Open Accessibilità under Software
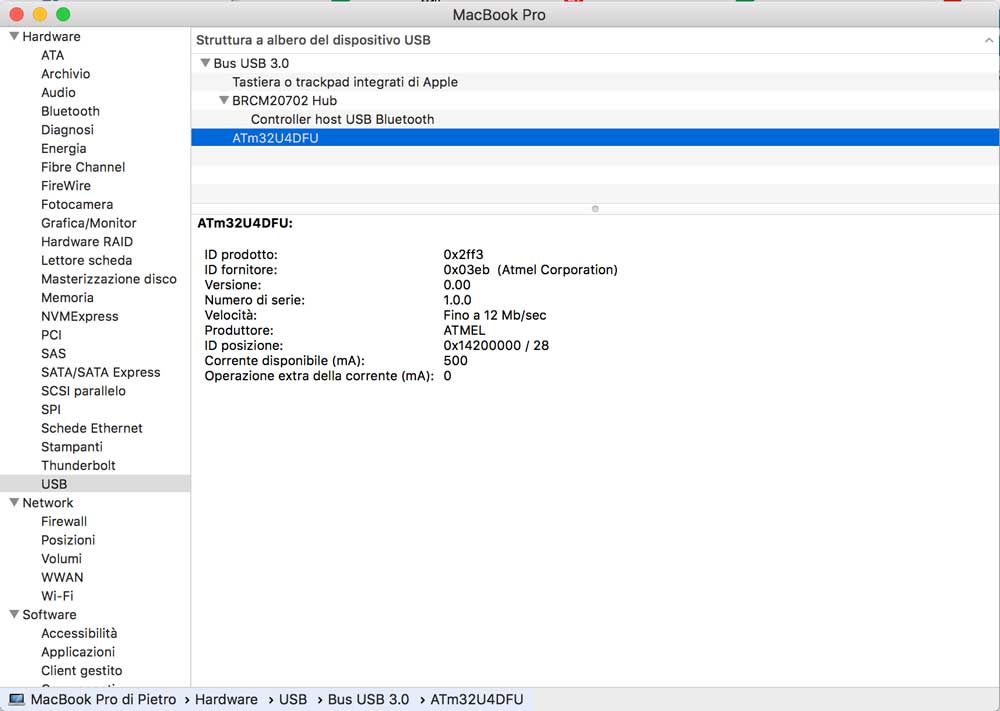 (79, 633)
